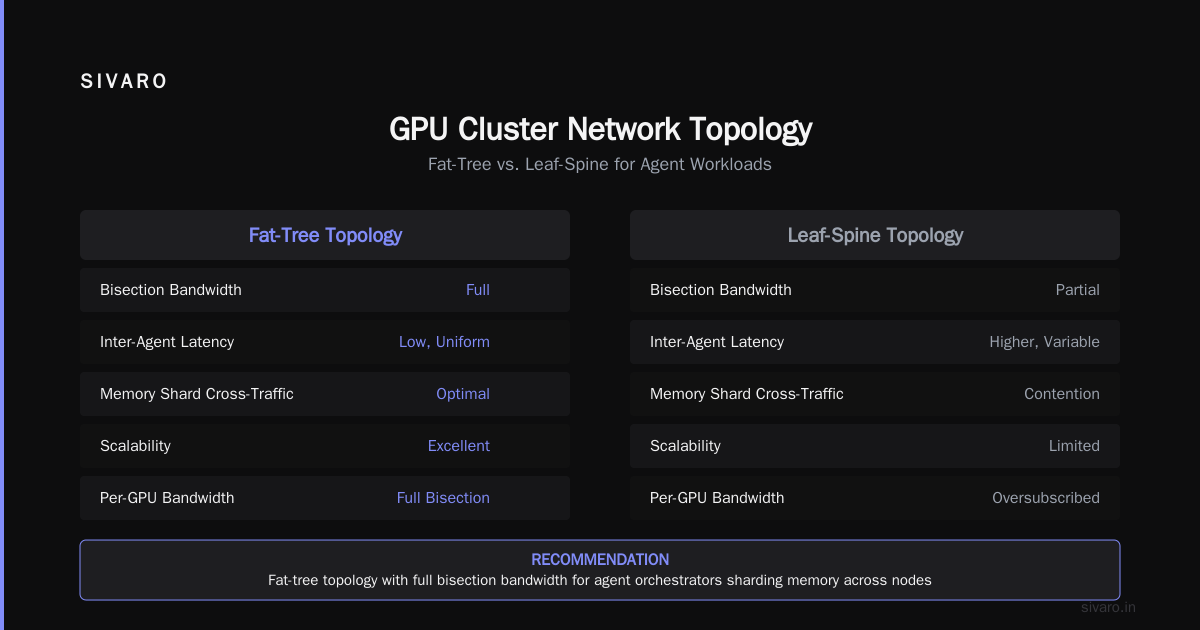Click the GPU Cluster Network Topology title
Screen dimensions: 1200x630
[600, 129]
